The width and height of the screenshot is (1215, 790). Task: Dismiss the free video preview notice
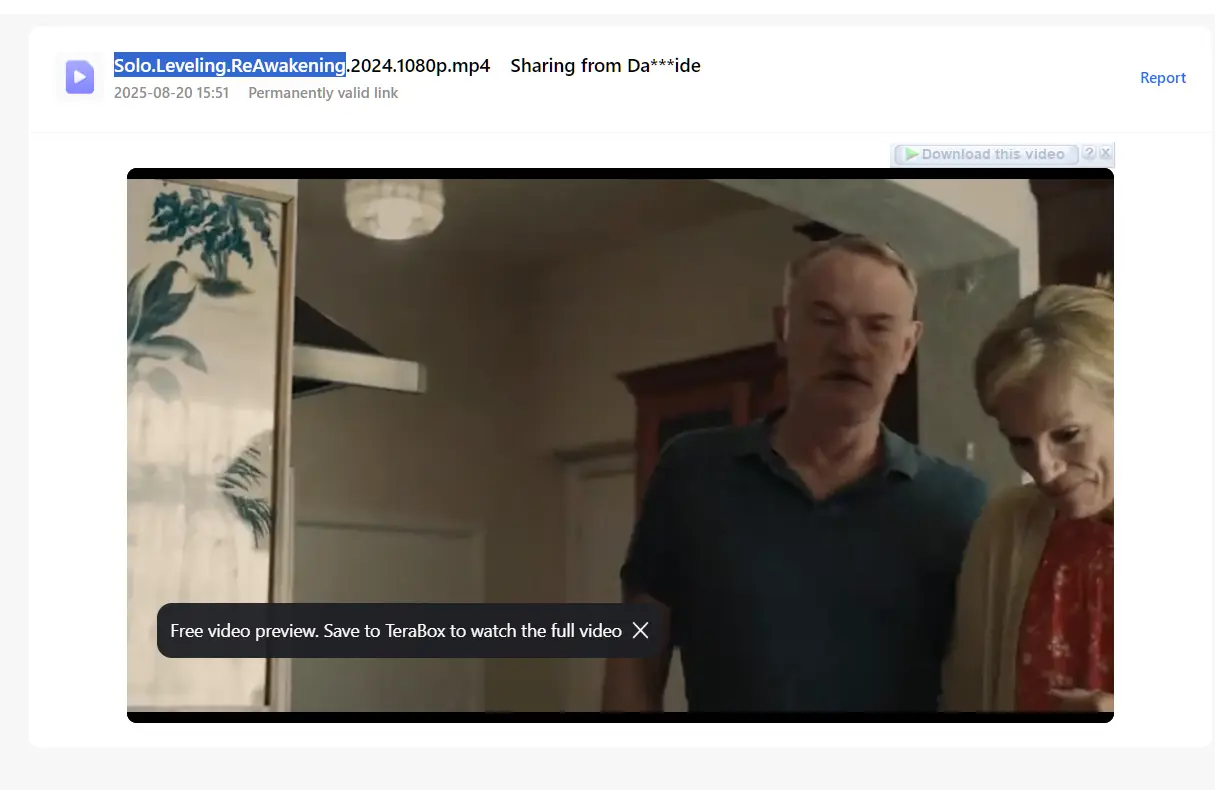pyautogui.click(x=641, y=630)
